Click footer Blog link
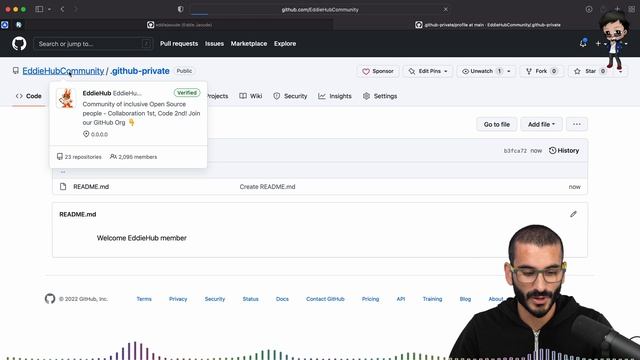 point(465,299)
